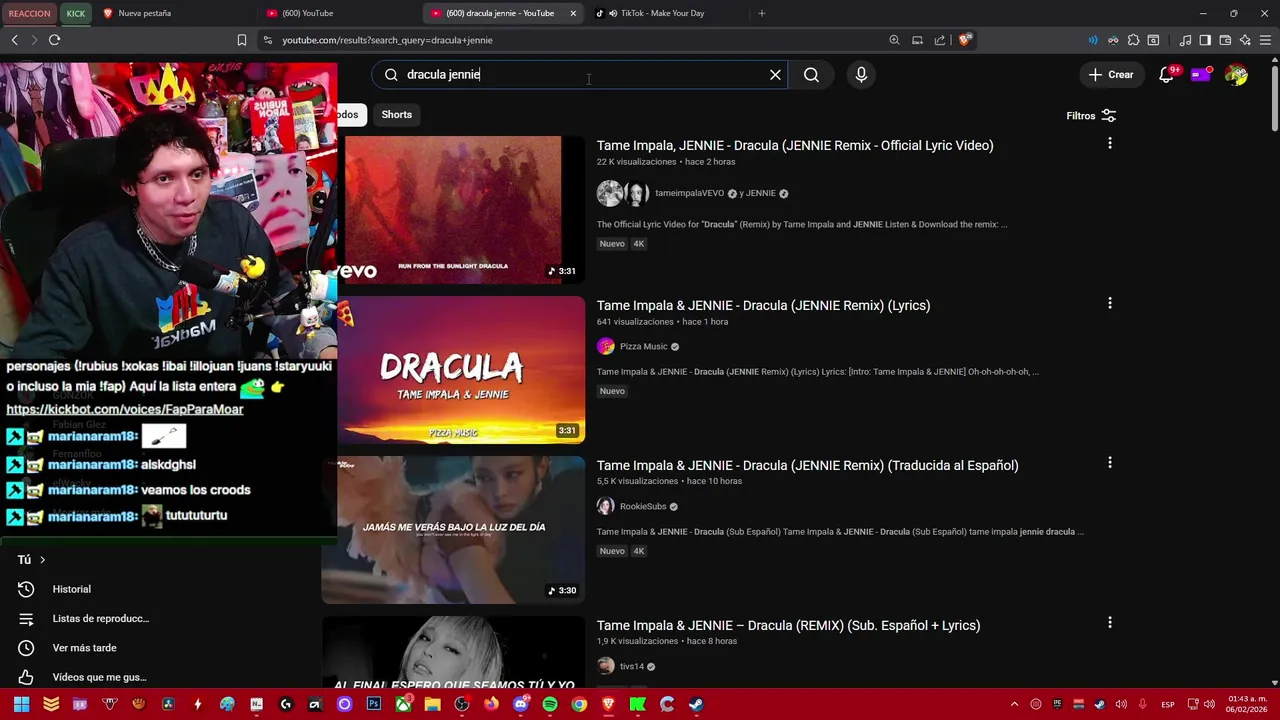
Task: Open YouTube notifications bell
Action: point(1166,75)
